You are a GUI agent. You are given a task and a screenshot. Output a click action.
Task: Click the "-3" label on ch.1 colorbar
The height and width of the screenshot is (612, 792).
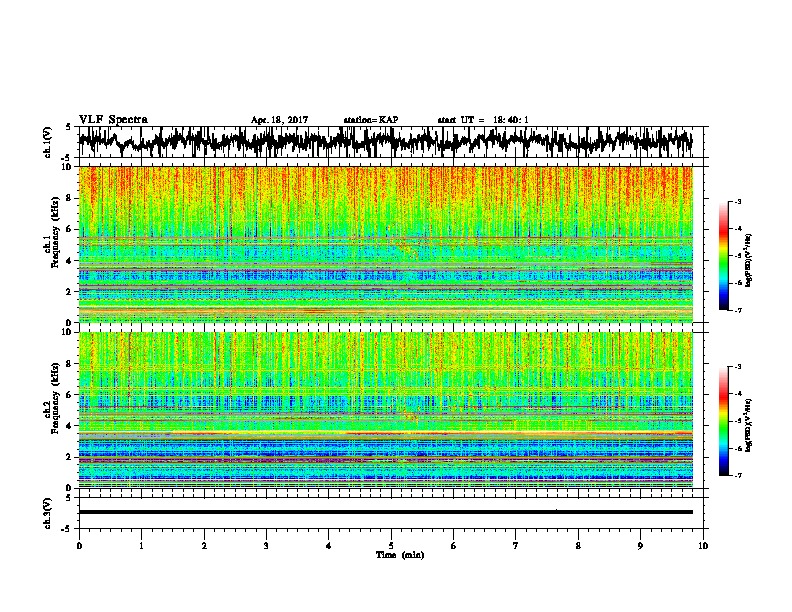coord(738,202)
